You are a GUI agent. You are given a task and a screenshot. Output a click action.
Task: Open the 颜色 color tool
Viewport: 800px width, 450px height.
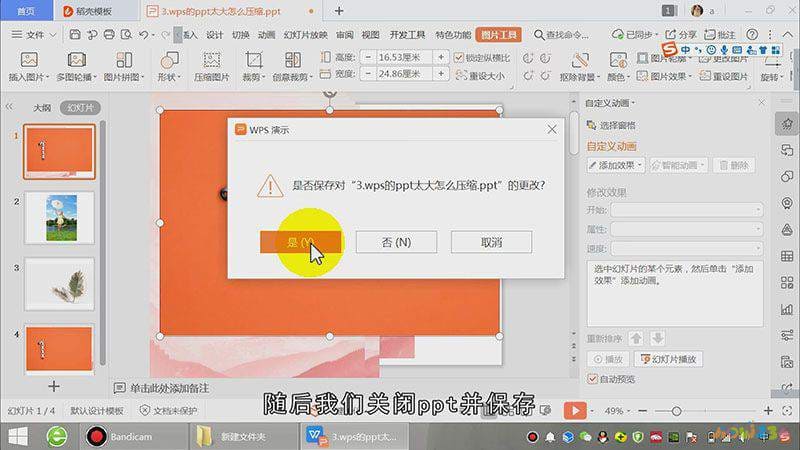click(617, 66)
